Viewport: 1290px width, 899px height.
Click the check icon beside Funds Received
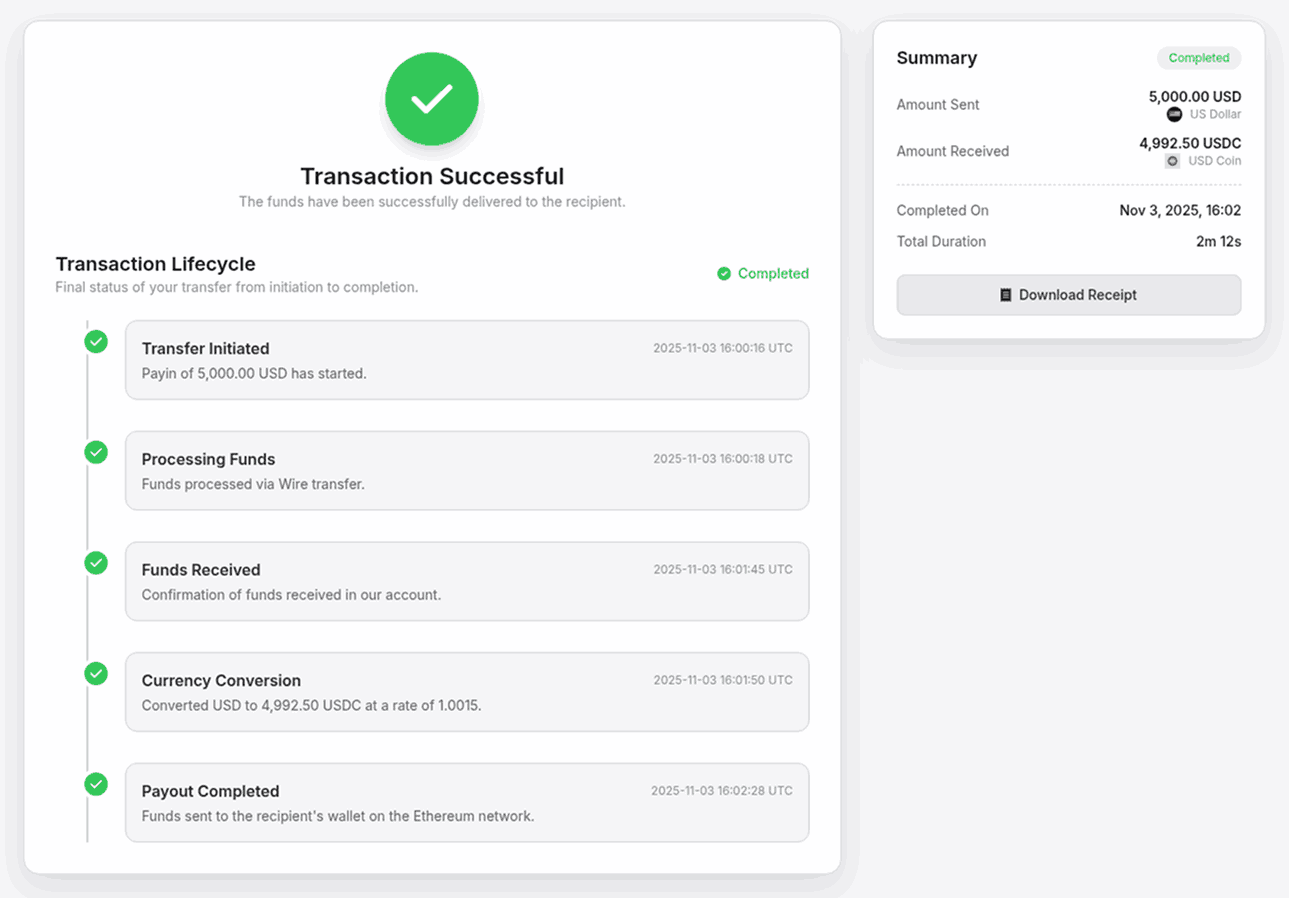(x=96, y=563)
